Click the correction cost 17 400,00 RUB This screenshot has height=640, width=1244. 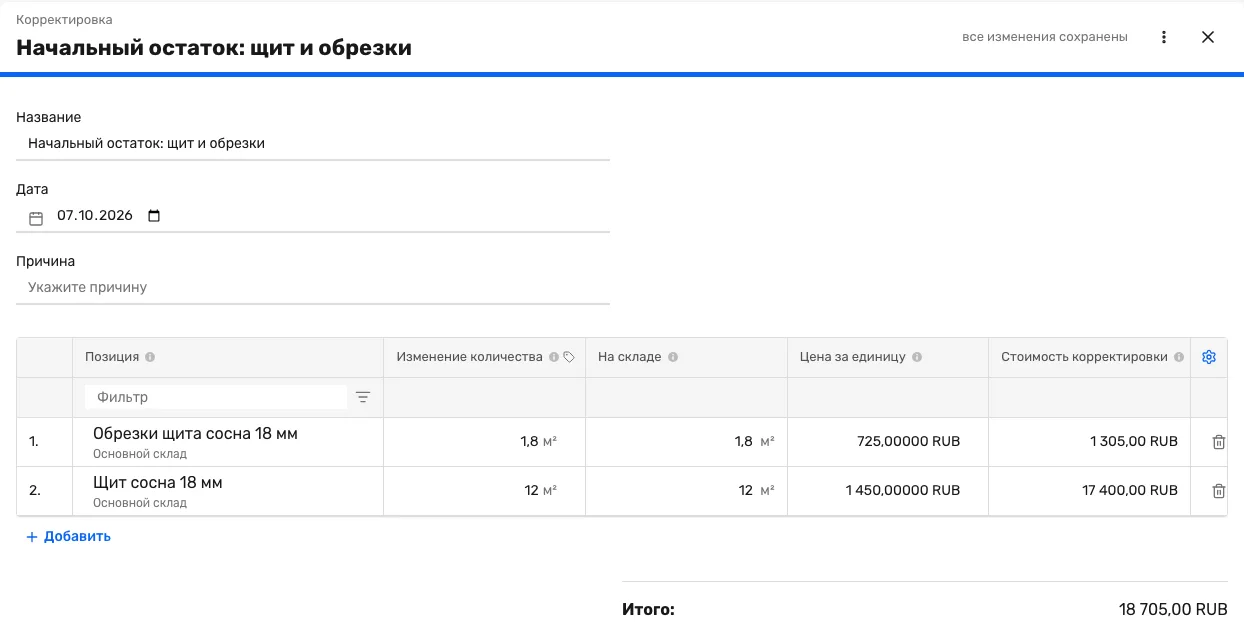click(x=1130, y=491)
